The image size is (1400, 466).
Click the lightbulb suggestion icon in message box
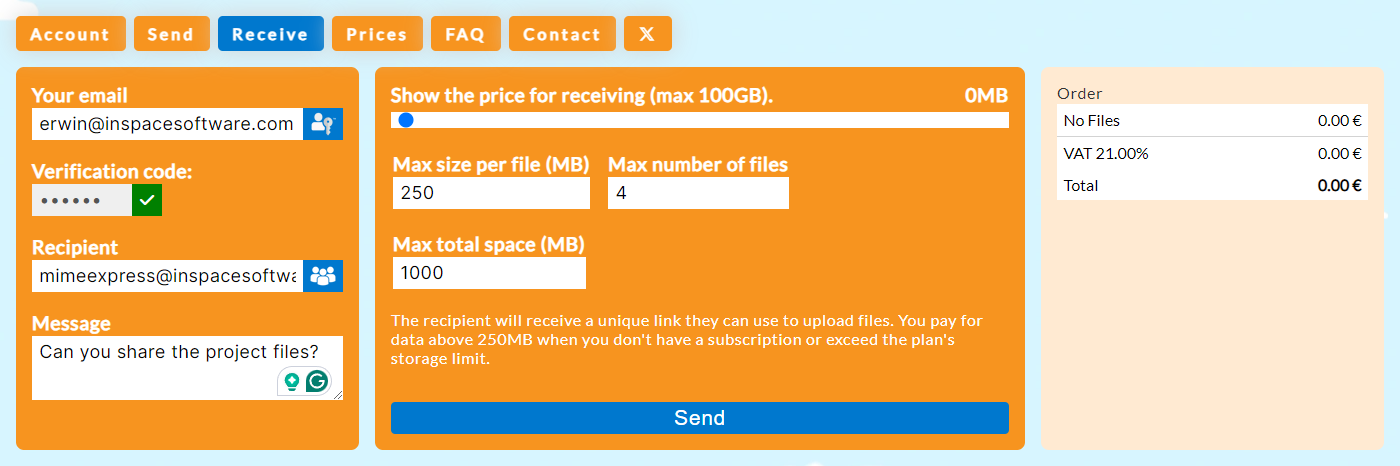click(x=291, y=381)
